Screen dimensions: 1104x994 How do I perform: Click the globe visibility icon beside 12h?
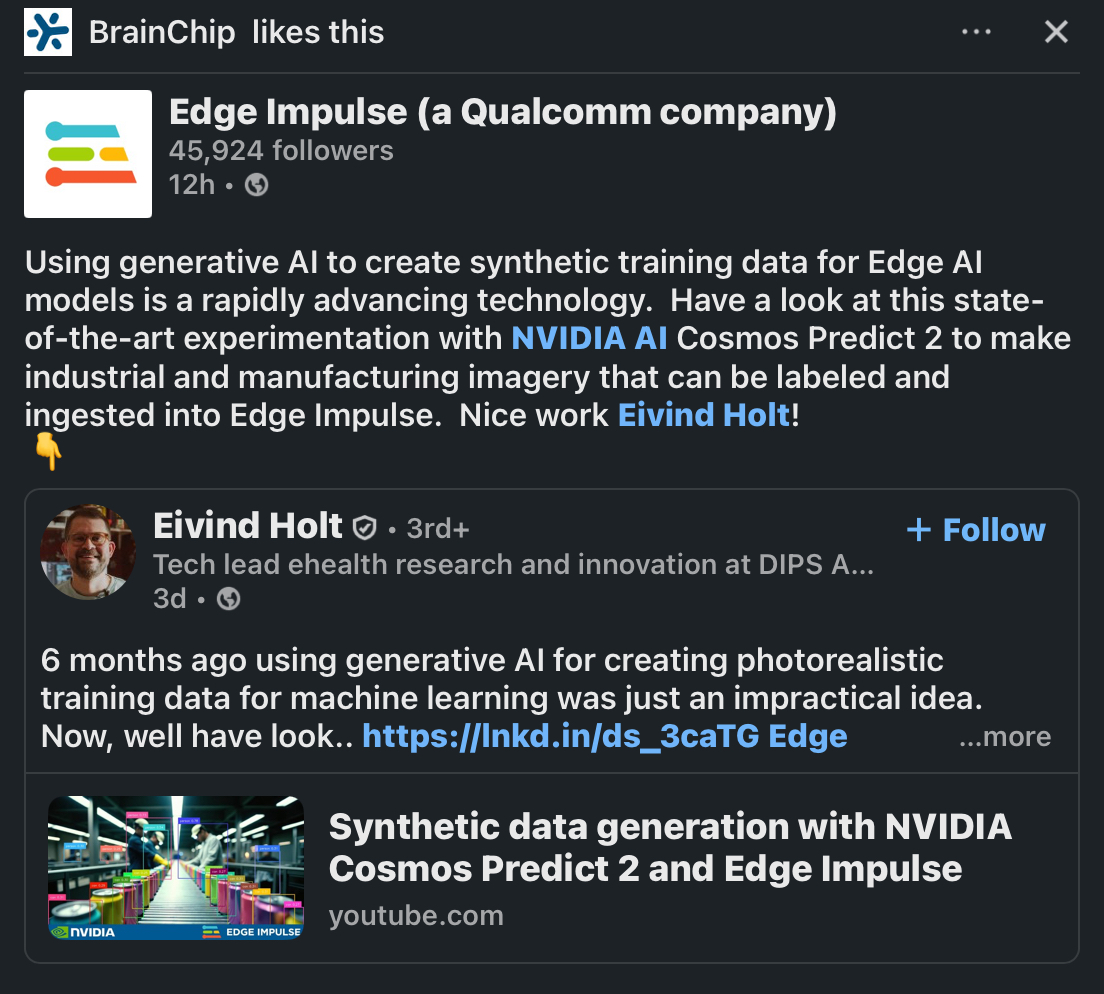[256, 185]
